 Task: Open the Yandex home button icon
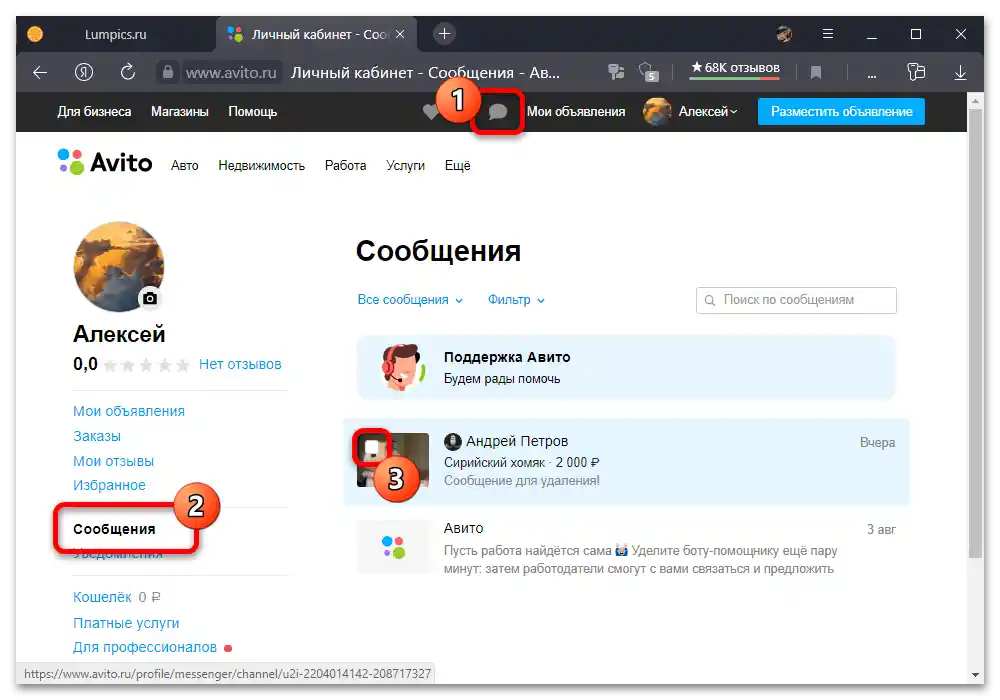pos(84,73)
